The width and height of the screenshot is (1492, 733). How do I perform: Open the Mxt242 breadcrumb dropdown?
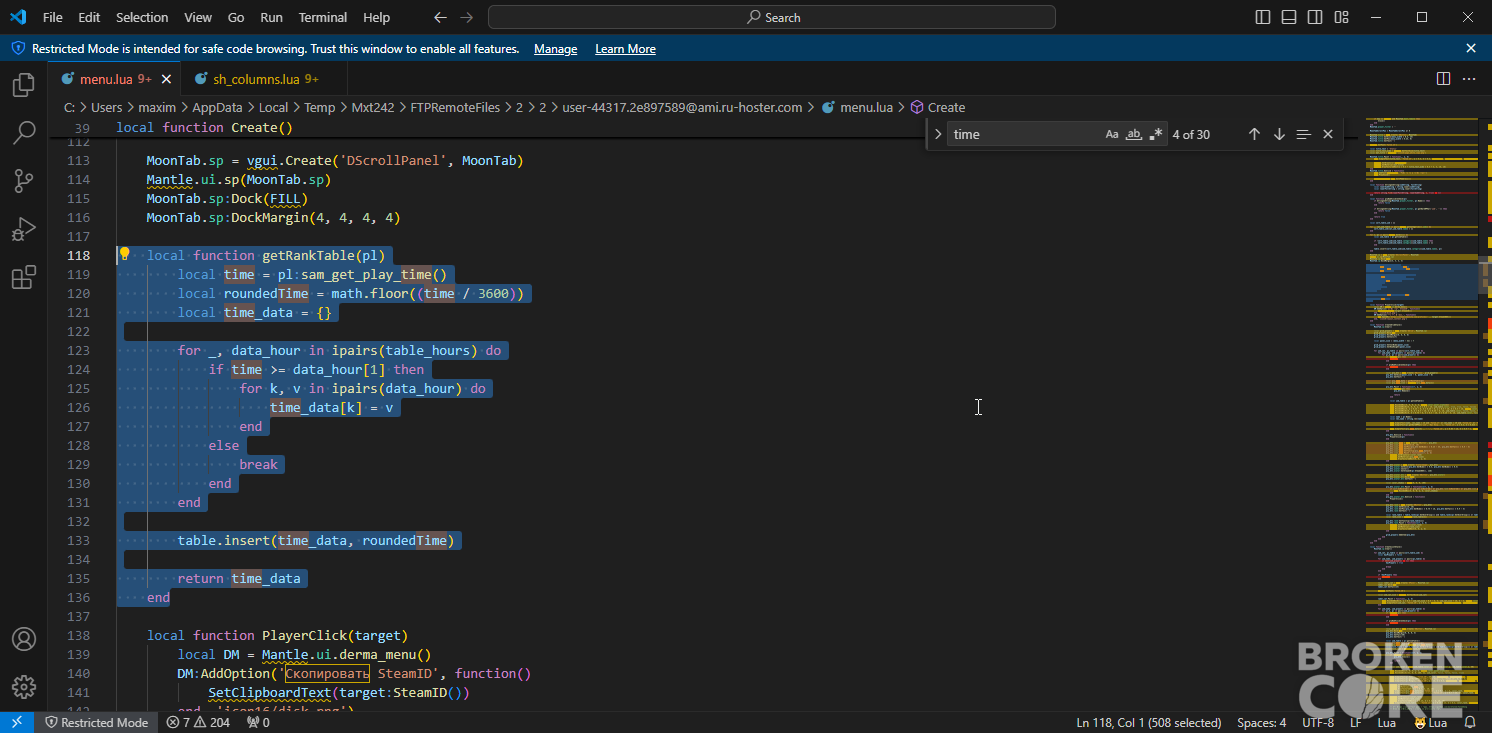click(x=372, y=107)
